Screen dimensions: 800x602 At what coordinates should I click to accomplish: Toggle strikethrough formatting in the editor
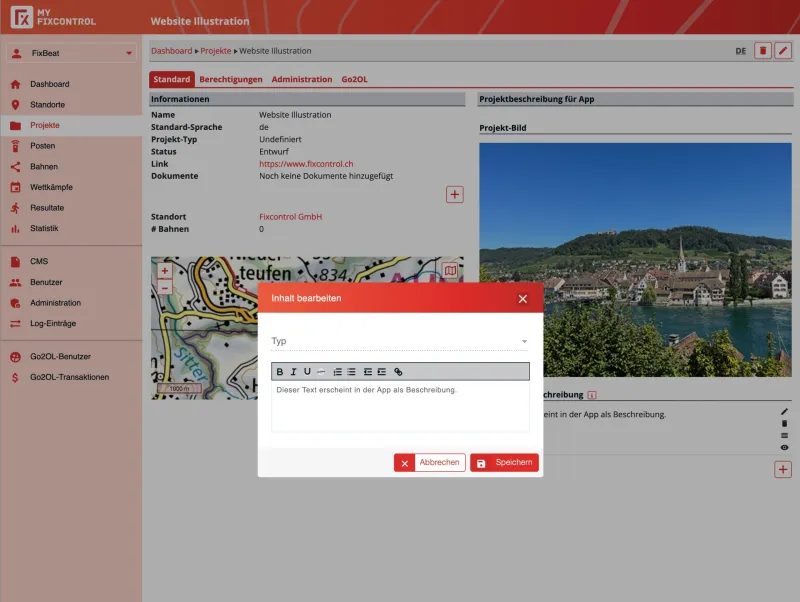point(321,372)
